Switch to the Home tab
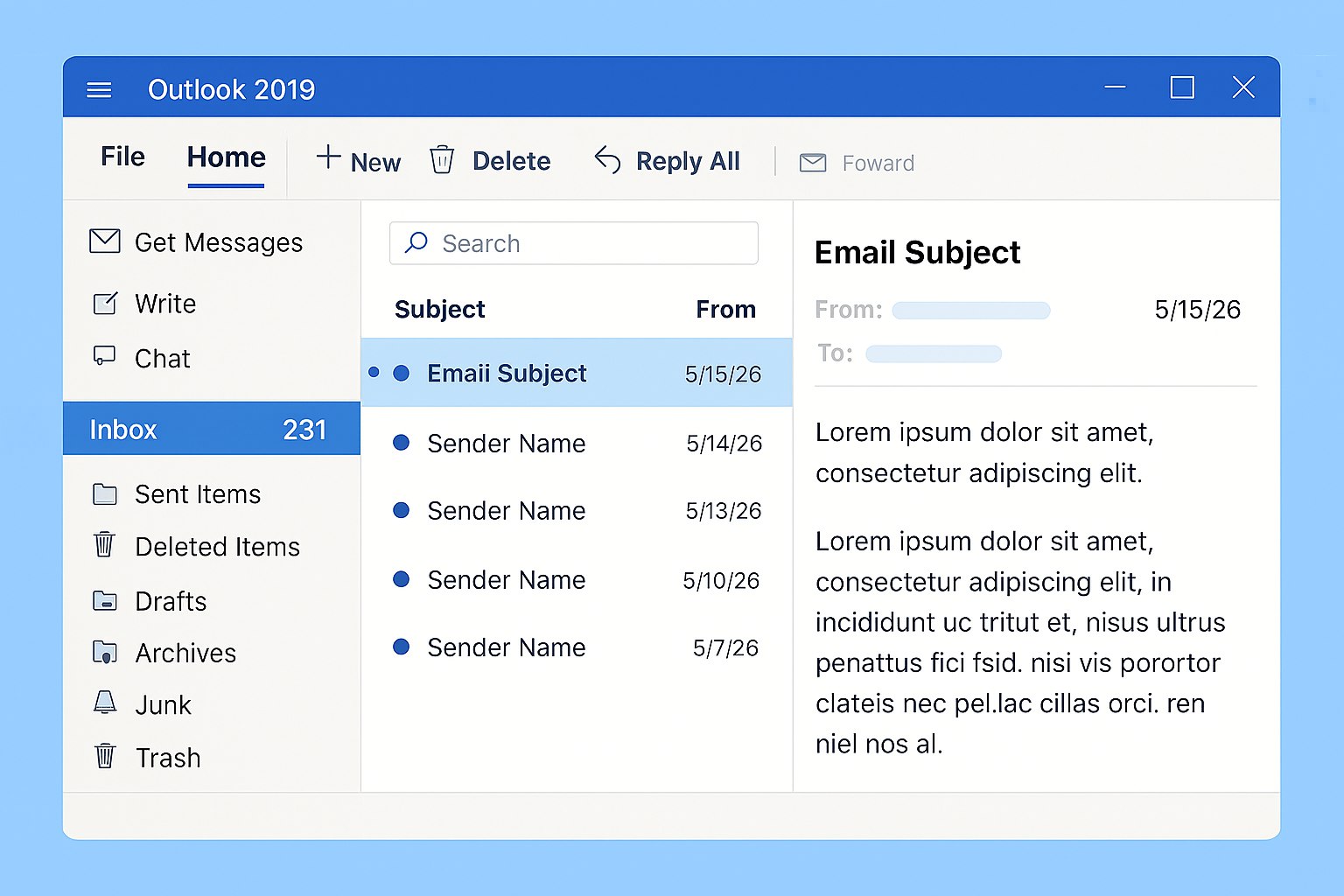The width and height of the screenshot is (1344, 896). coord(226,157)
